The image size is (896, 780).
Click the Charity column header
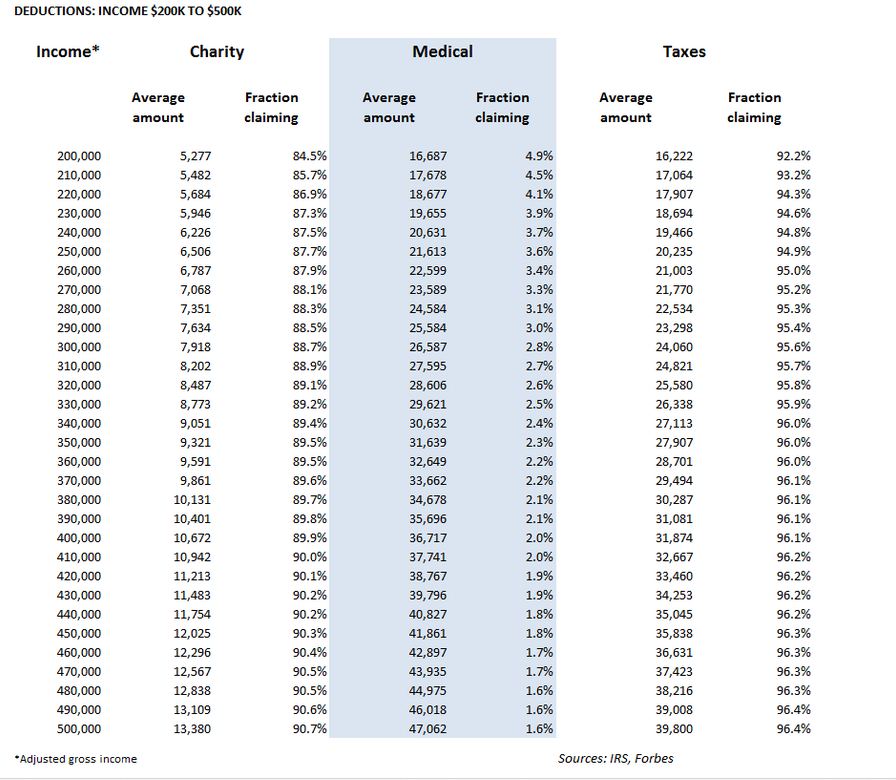pos(217,52)
